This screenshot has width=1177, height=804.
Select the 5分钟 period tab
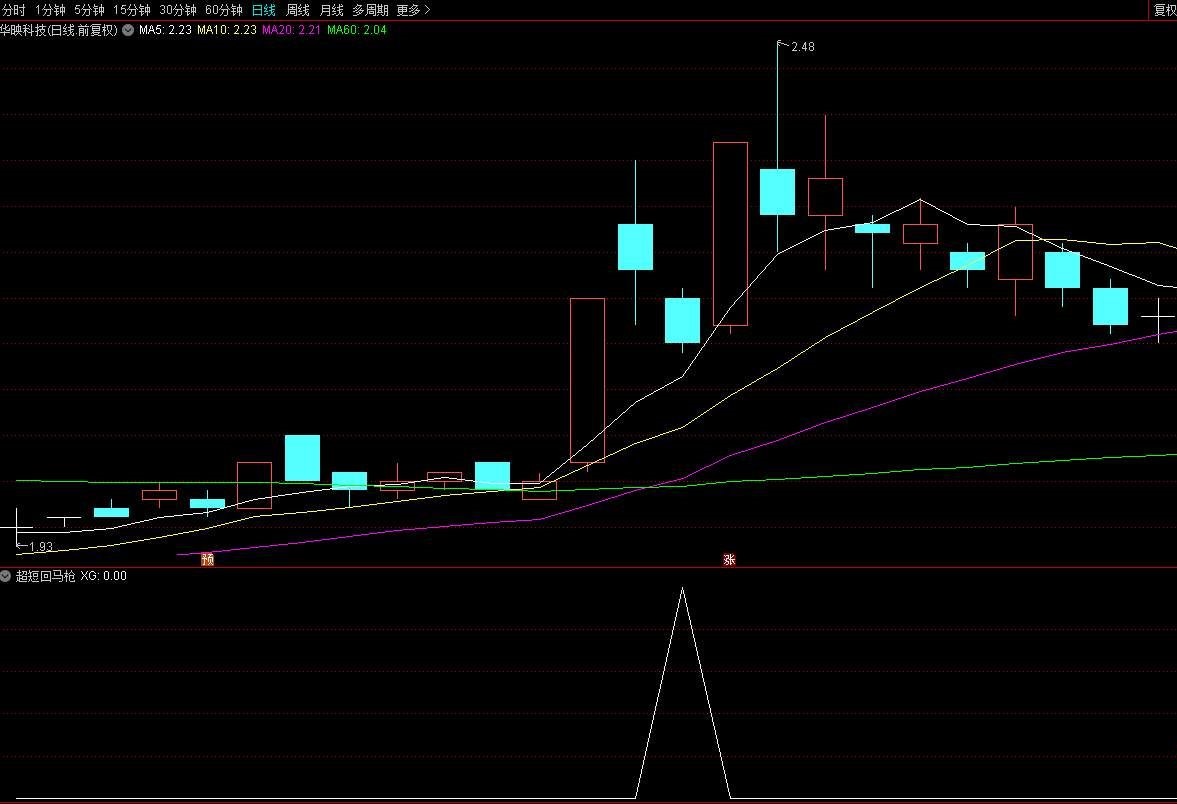coord(89,11)
